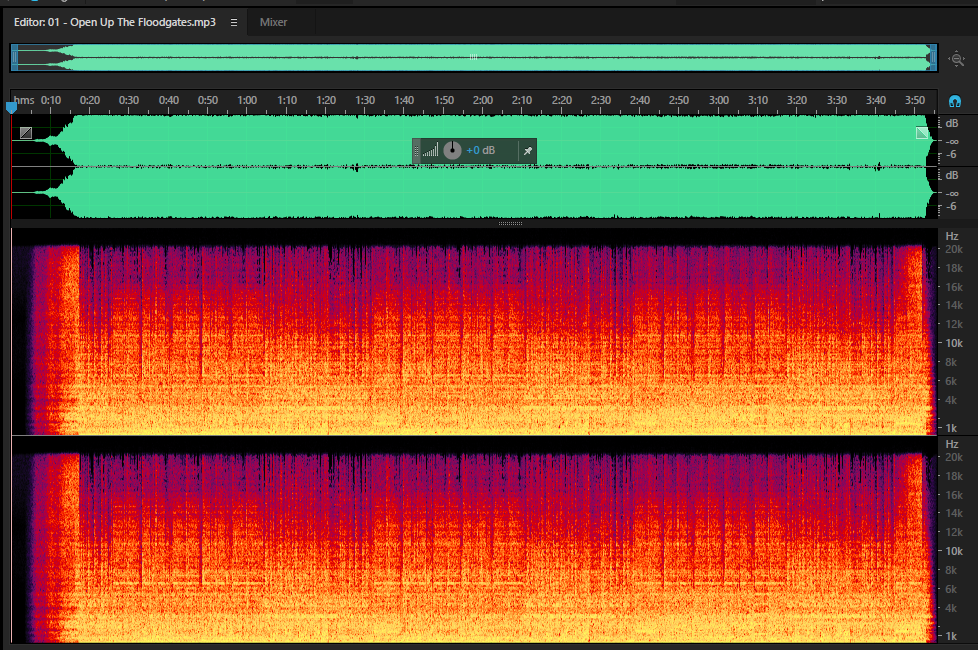Viewport: 978px width, 650px height.
Task: Click the 10k mark on the upper frequency scale
Action: tap(954, 343)
